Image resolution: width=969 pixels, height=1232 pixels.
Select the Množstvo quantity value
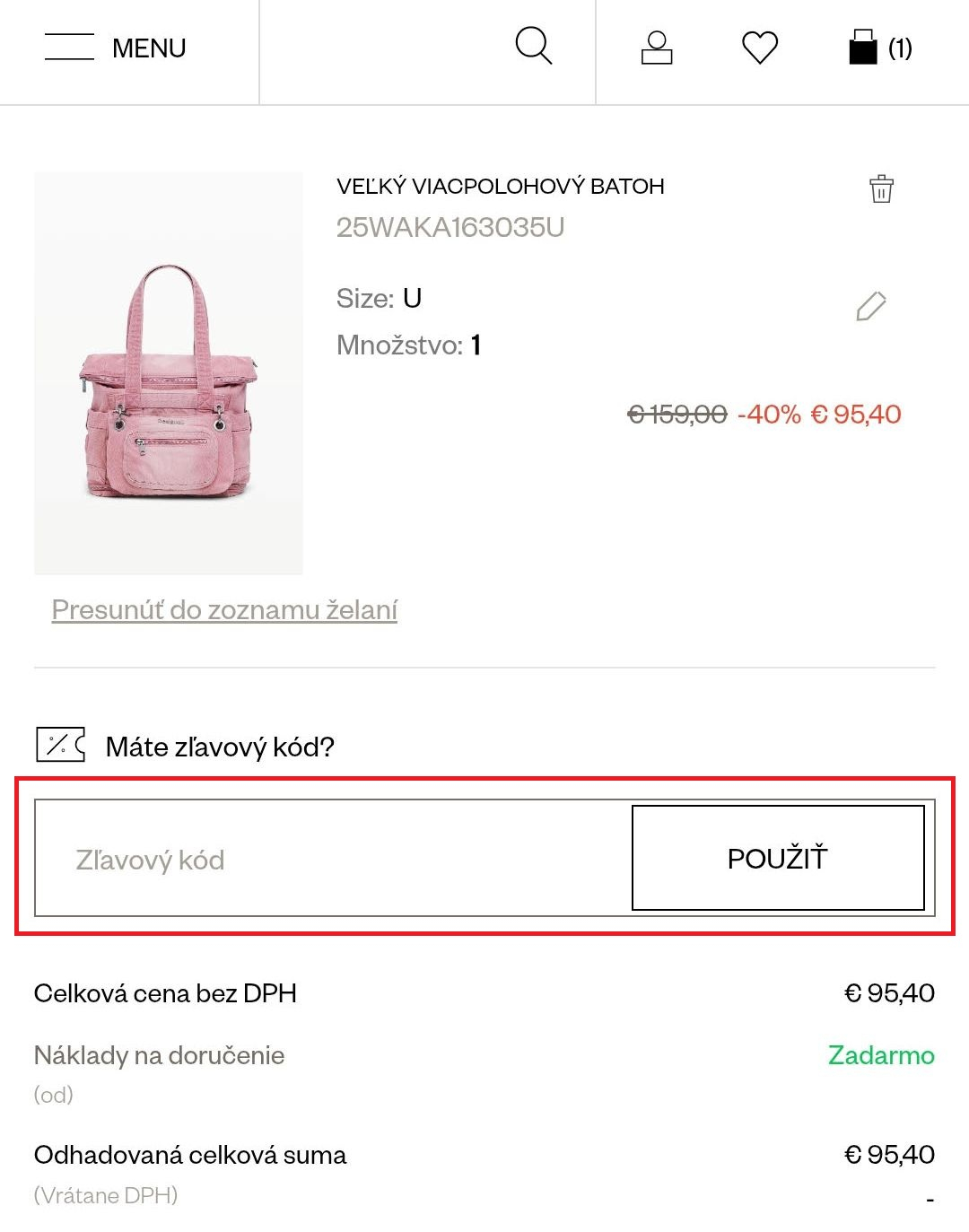coord(476,344)
